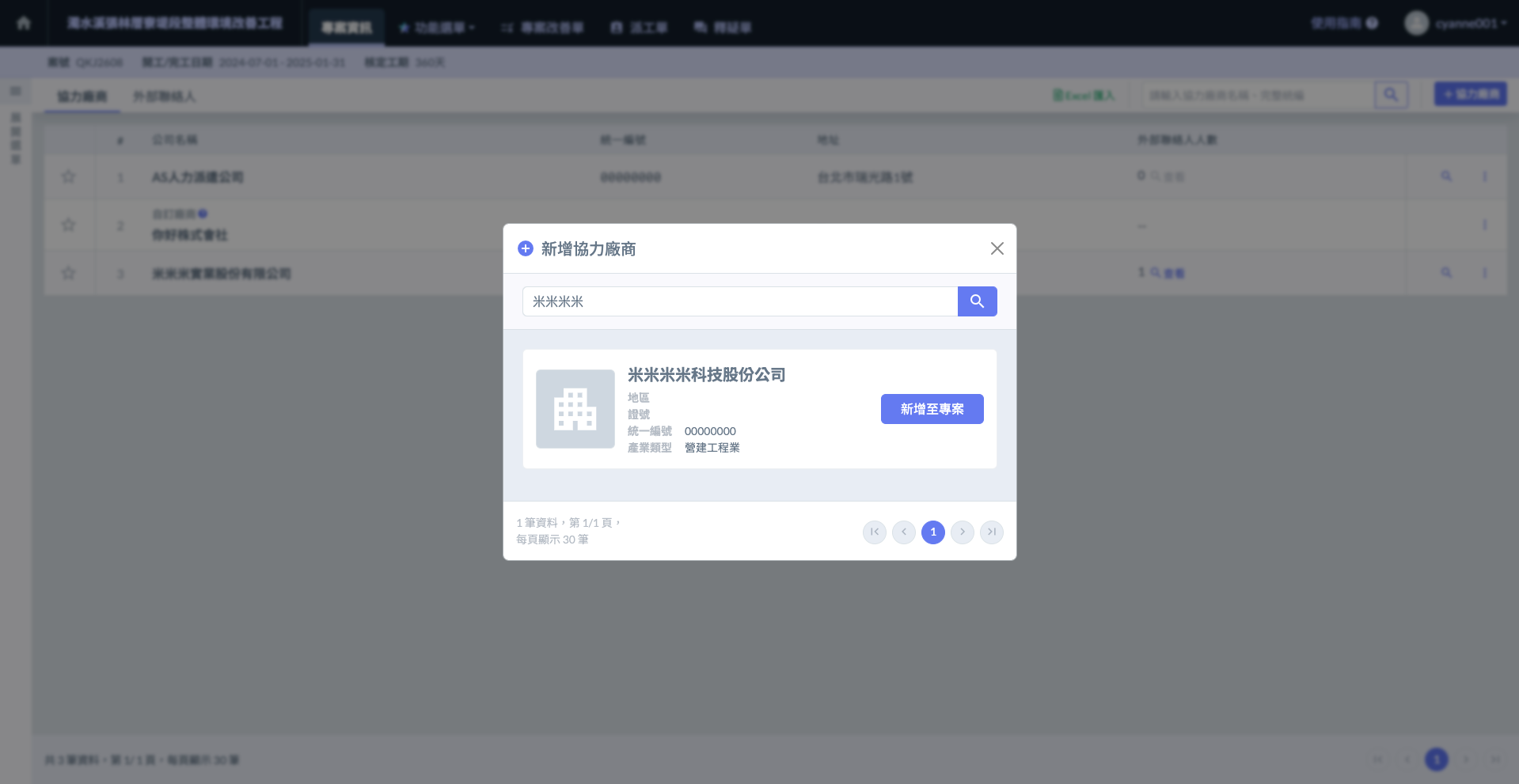Image resolution: width=1519 pixels, height=784 pixels.
Task: Select the 協力廠商 tab
Action: click(x=82, y=97)
